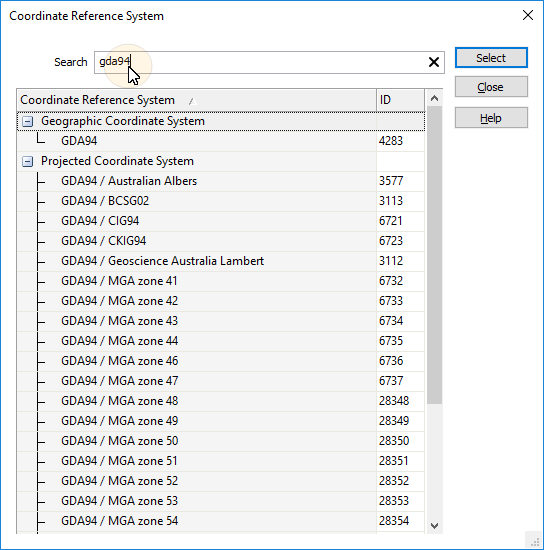Choose GDA94 / Australian Albers

(221, 181)
